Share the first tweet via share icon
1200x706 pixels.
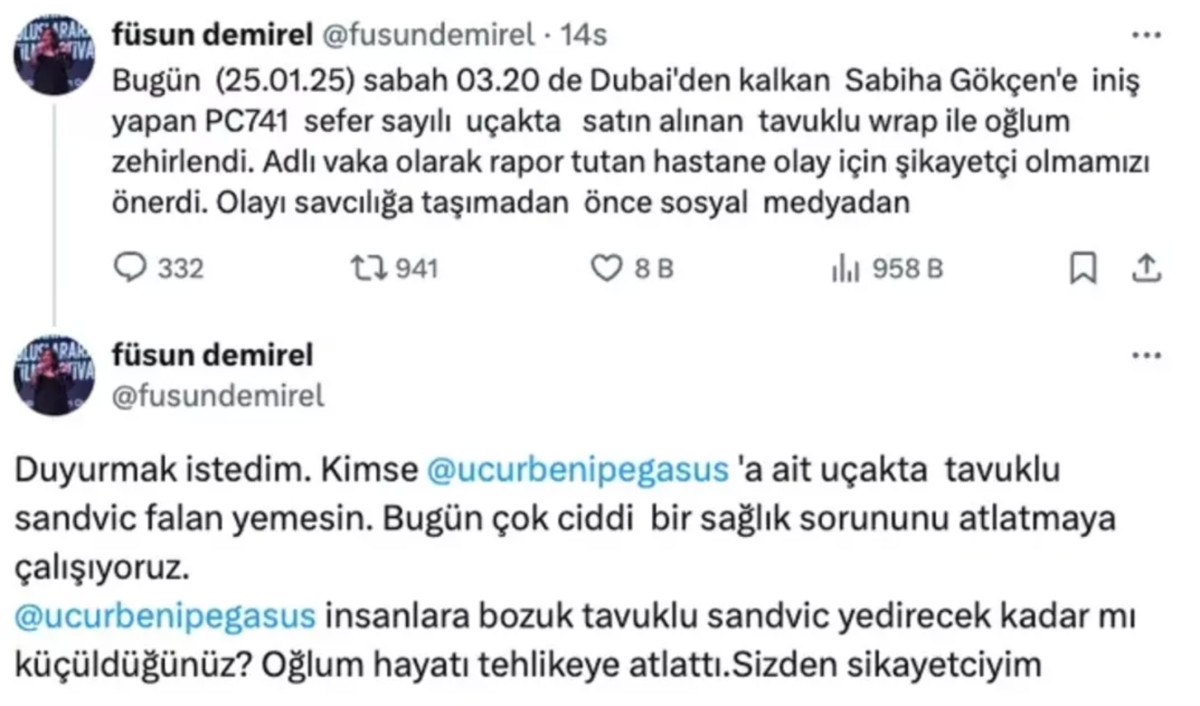coord(1147,267)
